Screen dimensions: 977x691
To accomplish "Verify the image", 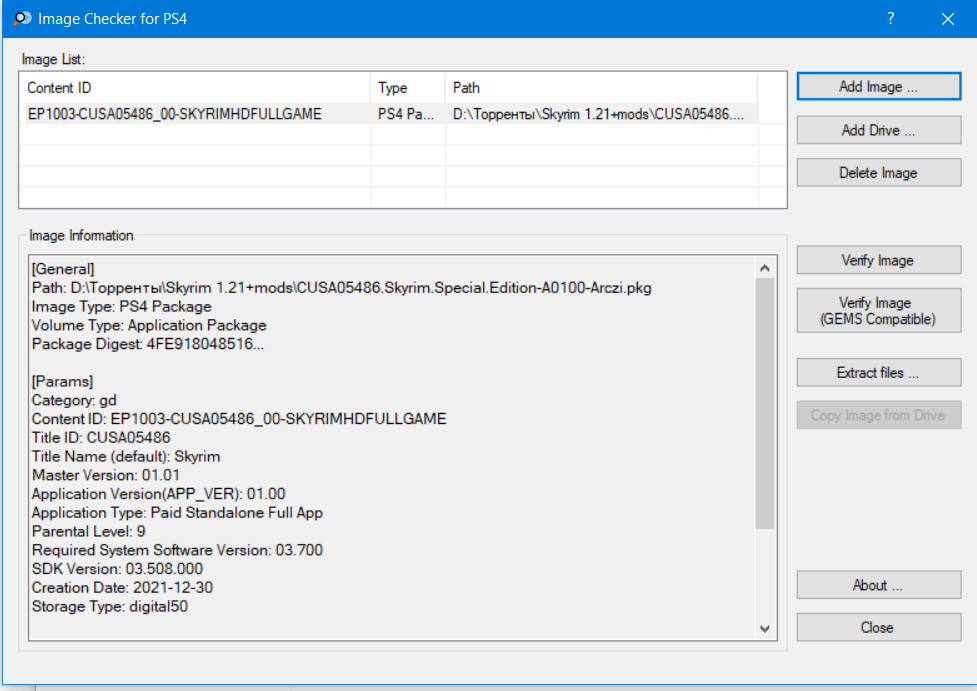I will (879, 260).
